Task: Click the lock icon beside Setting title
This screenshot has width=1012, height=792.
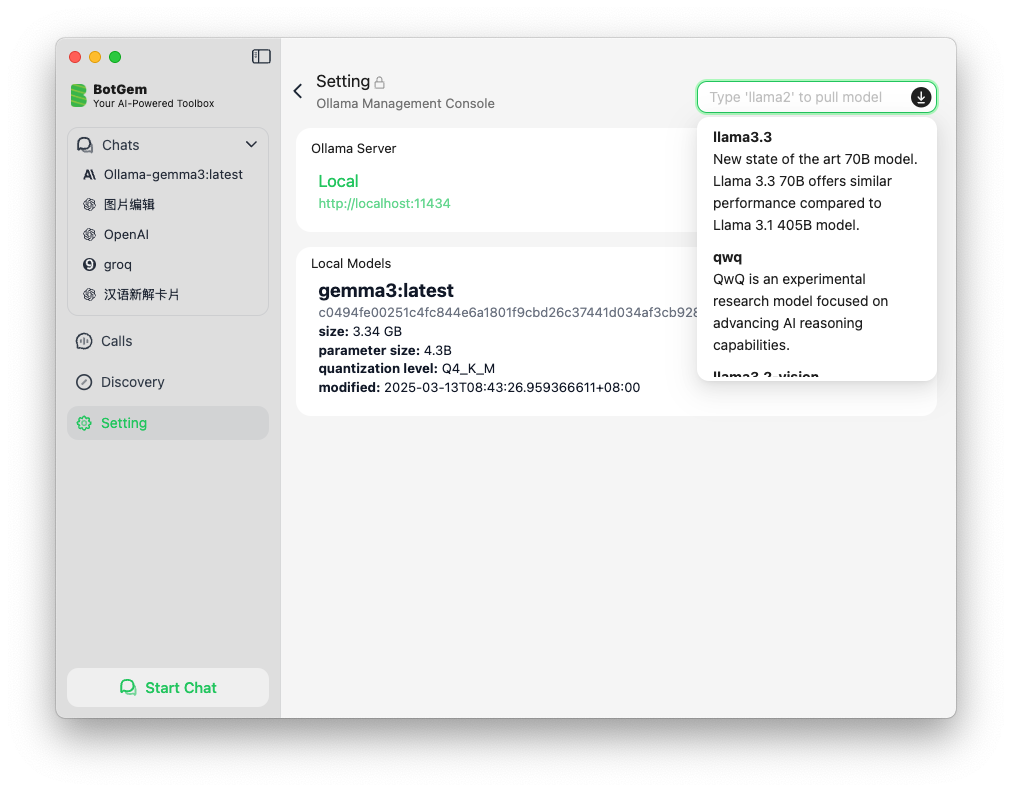Action: tap(380, 83)
